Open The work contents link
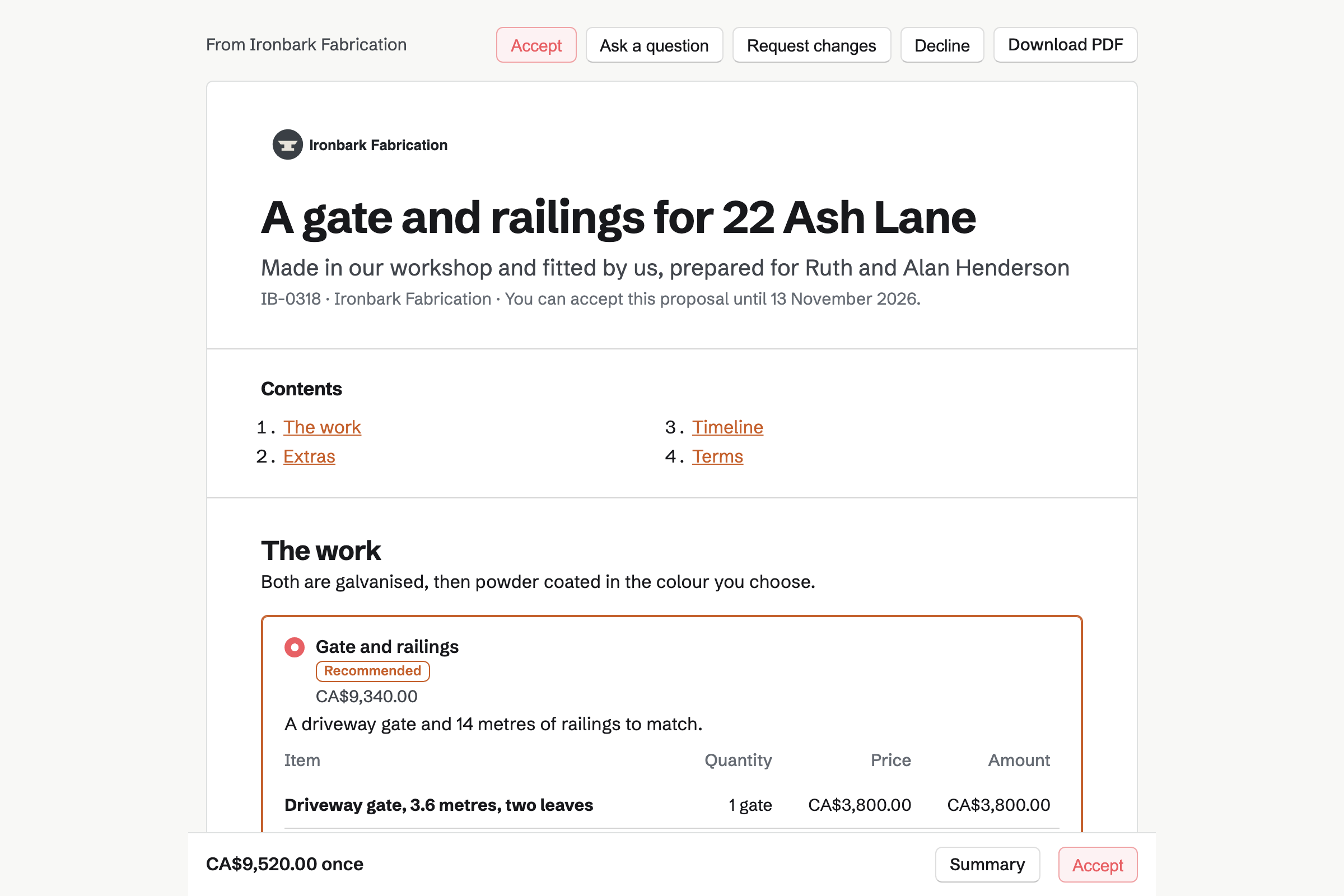This screenshot has width=1344, height=896. (x=323, y=427)
